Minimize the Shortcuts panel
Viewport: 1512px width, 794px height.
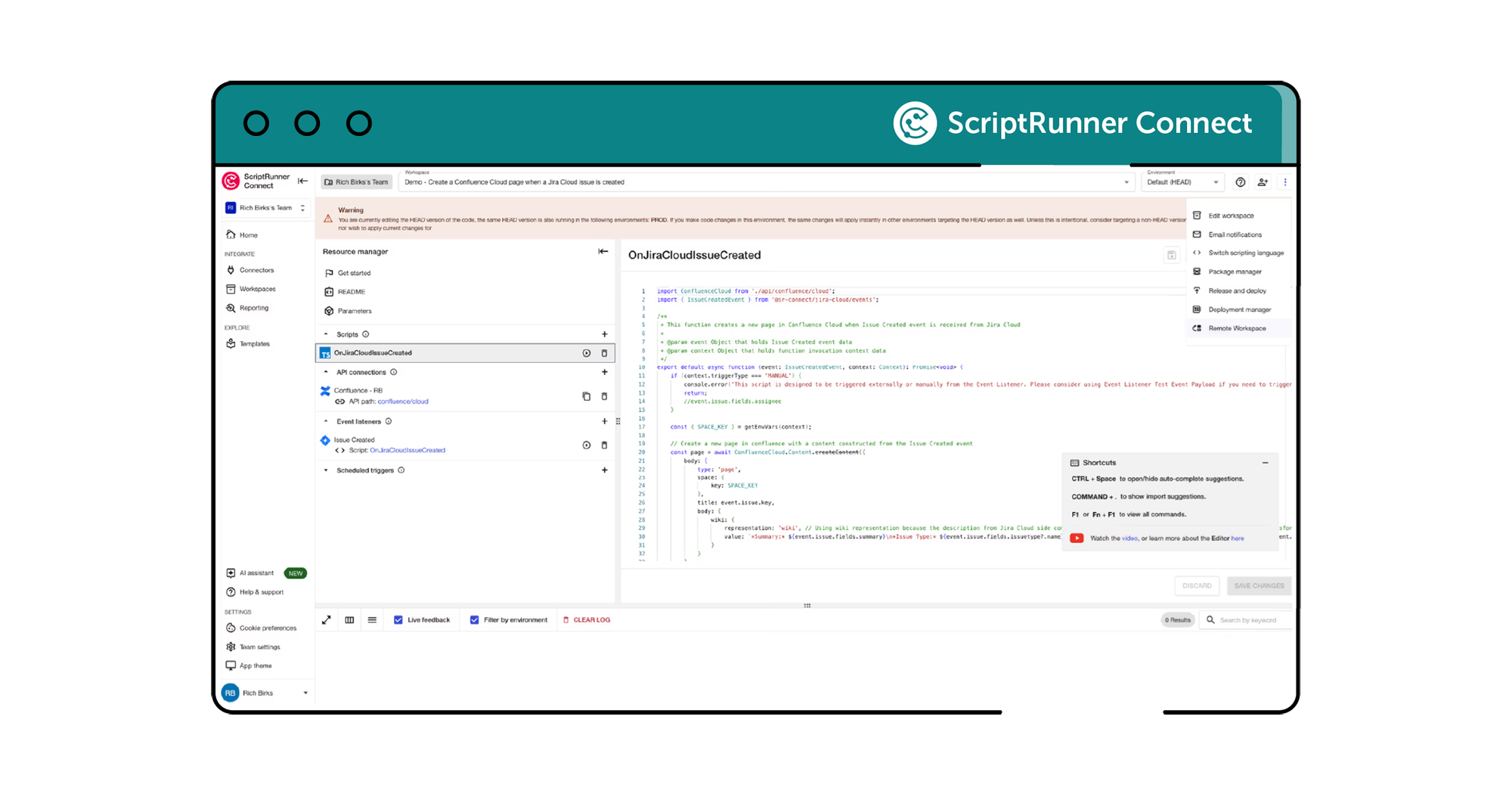pos(1265,463)
